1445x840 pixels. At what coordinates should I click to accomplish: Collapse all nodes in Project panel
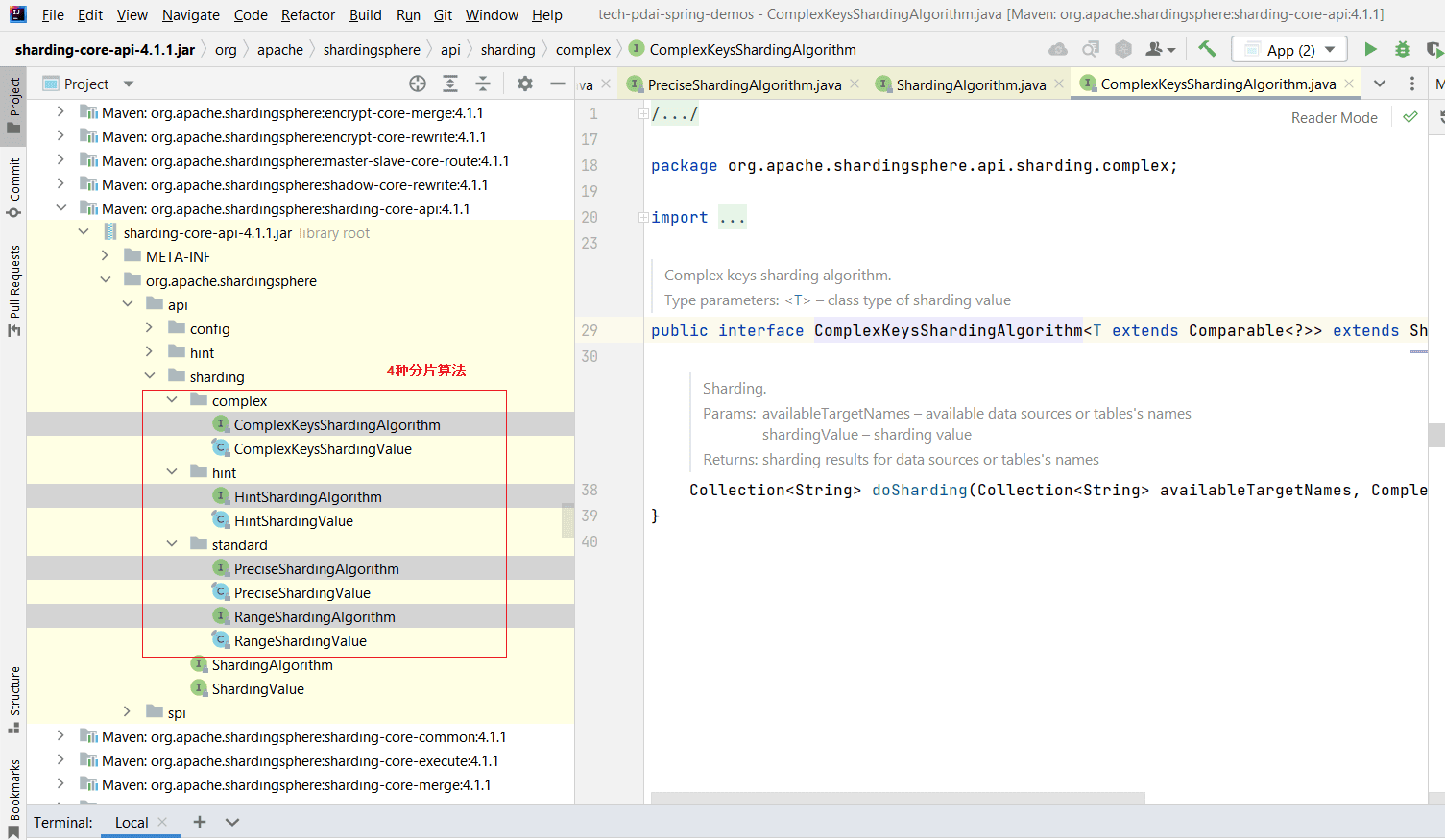[483, 84]
